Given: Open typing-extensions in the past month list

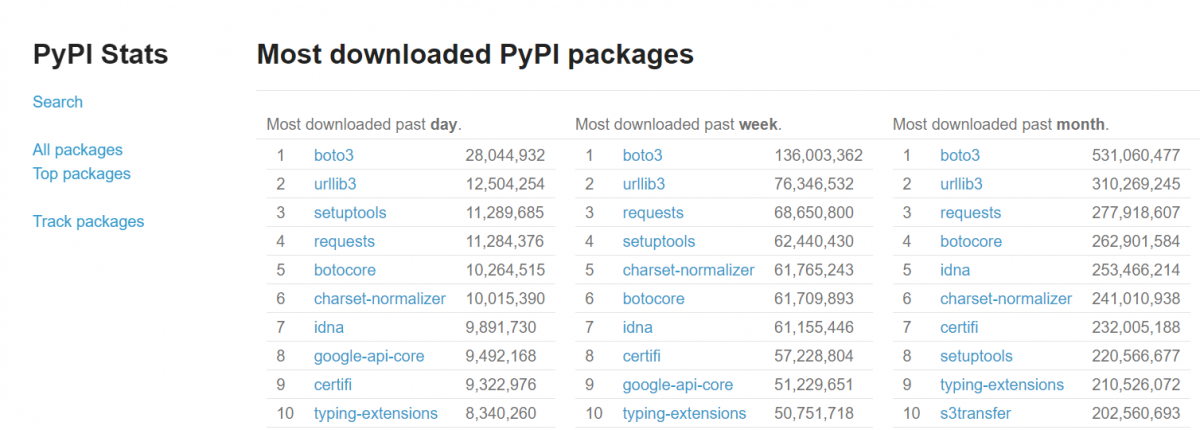Looking at the screenshot, I should [x=1002, y=385].
